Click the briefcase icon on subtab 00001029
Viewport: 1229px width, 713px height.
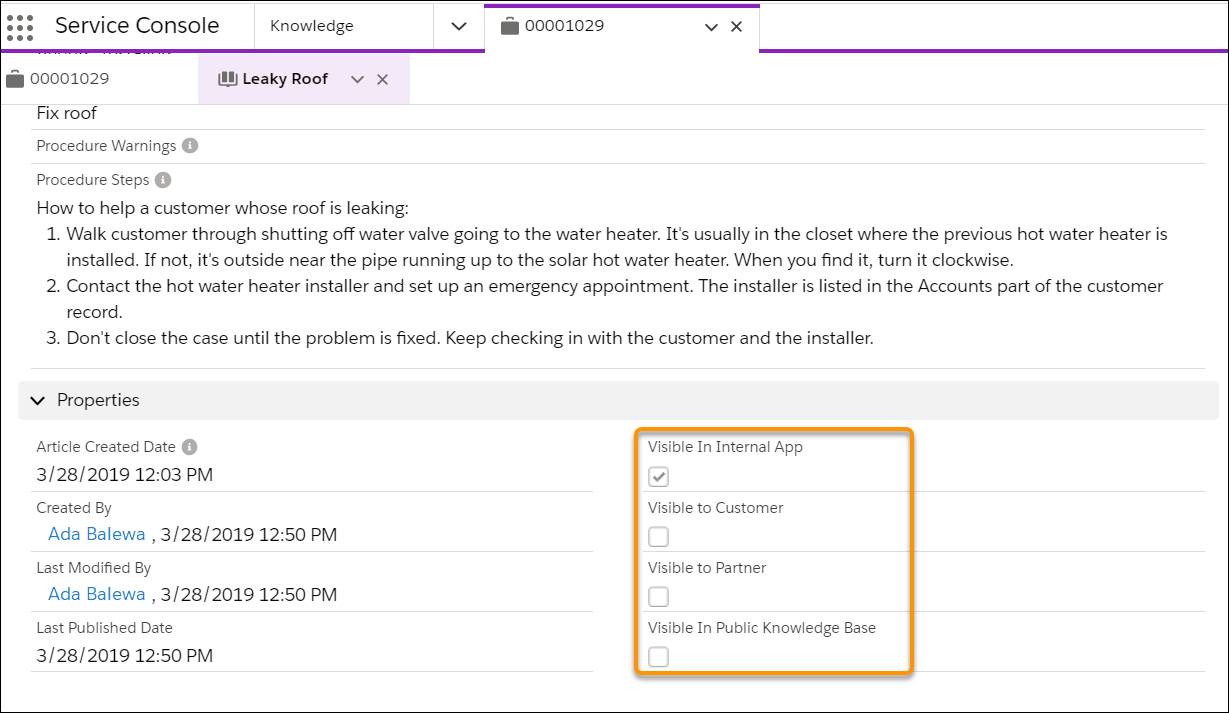tap(15, 79)
